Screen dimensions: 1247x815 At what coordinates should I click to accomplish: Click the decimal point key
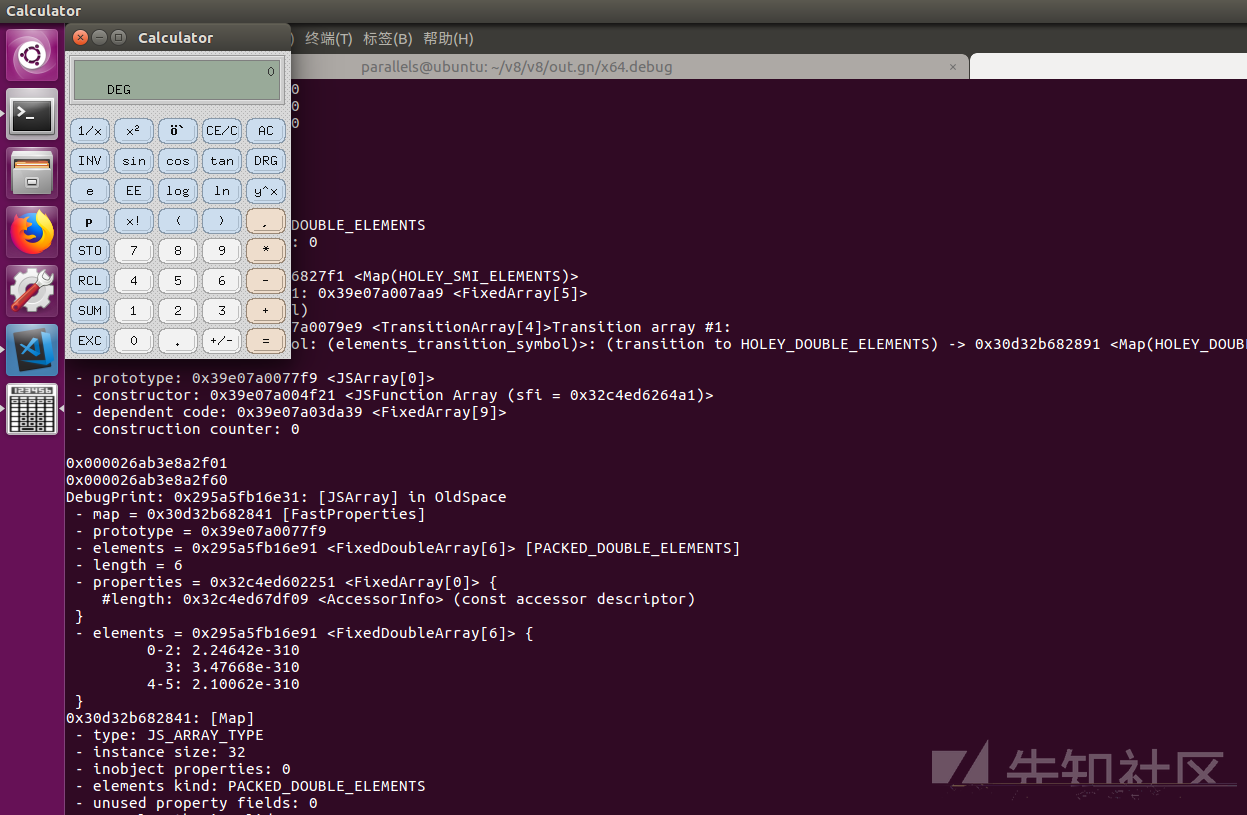178,341
